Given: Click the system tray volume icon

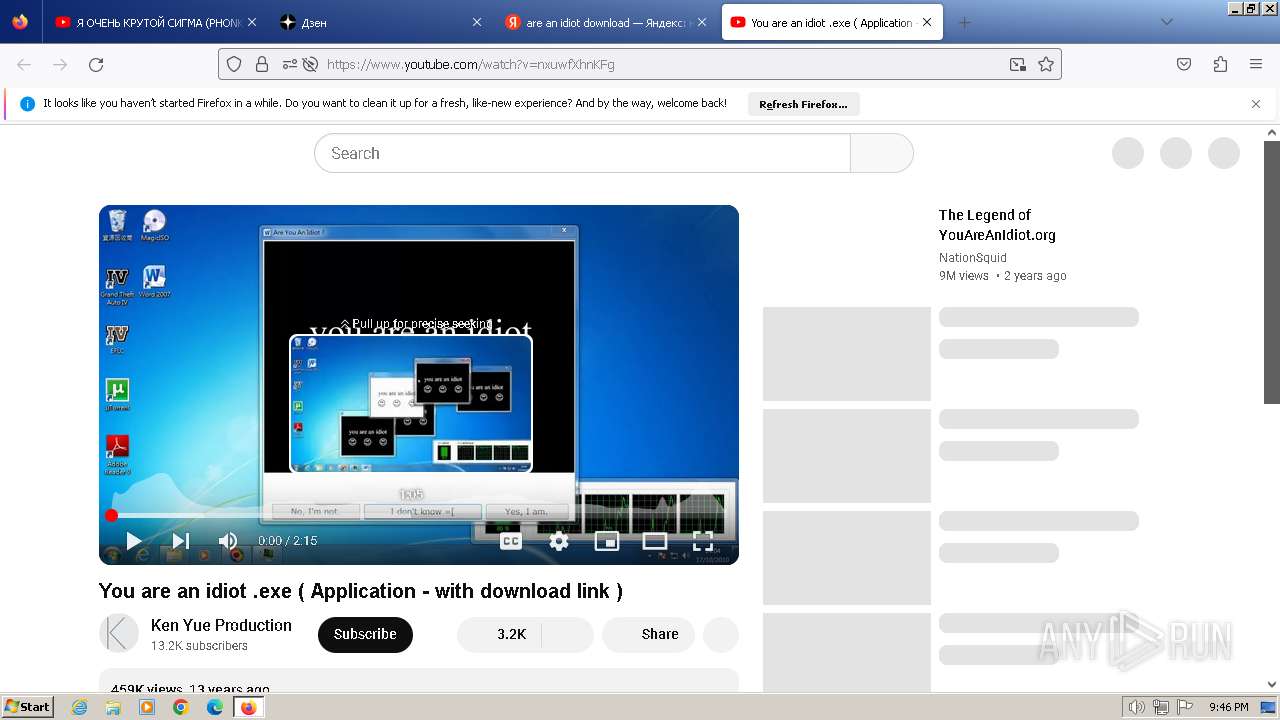Looking at the screenshot, I should coord(1136,707).
